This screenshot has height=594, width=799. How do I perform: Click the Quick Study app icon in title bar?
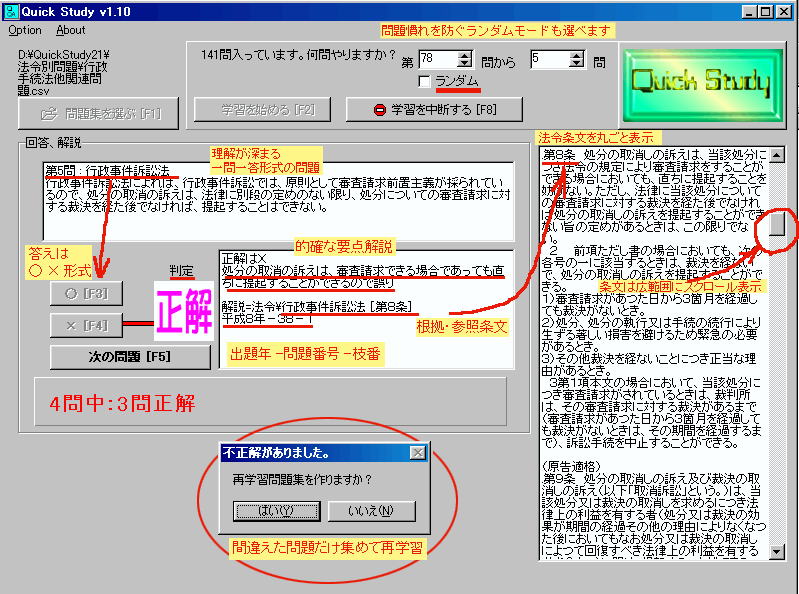[x=11, y=12]
